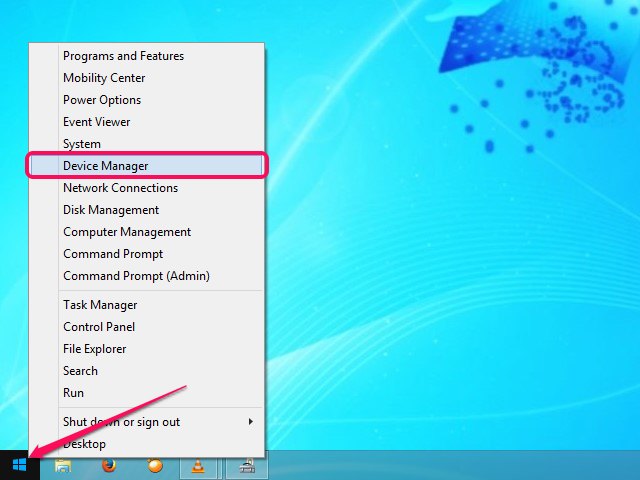
Task: Open VLC media player from taskbar
Action: tap(199, 466)
